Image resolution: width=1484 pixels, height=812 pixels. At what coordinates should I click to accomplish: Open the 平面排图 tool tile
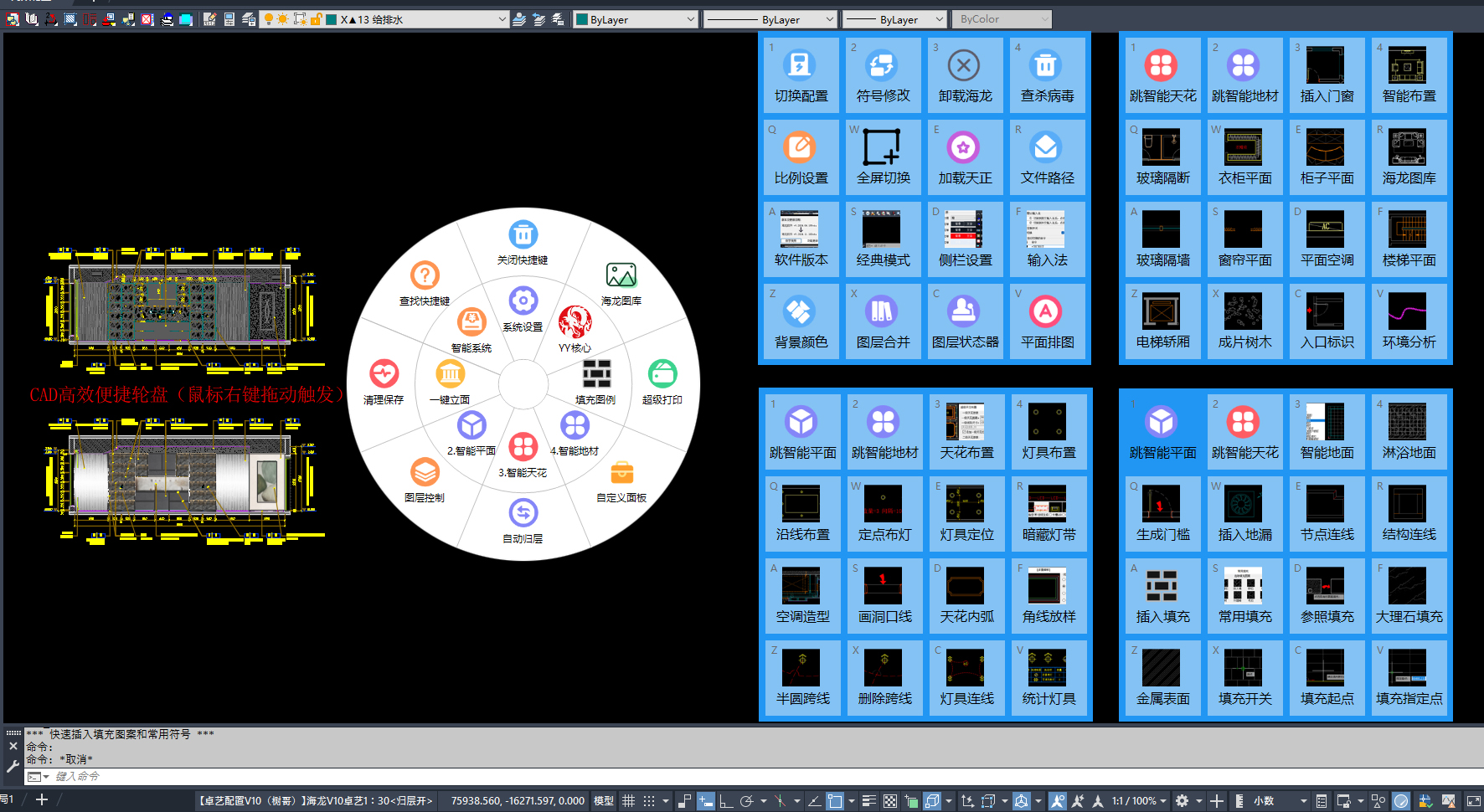(x=1047, y=321)
